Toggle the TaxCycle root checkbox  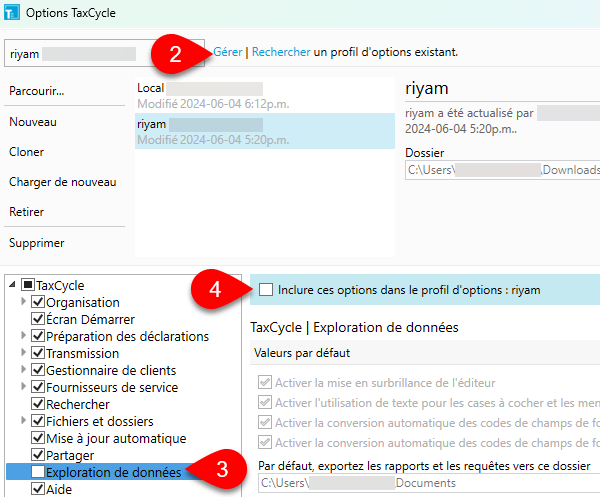tap(28, 285)
